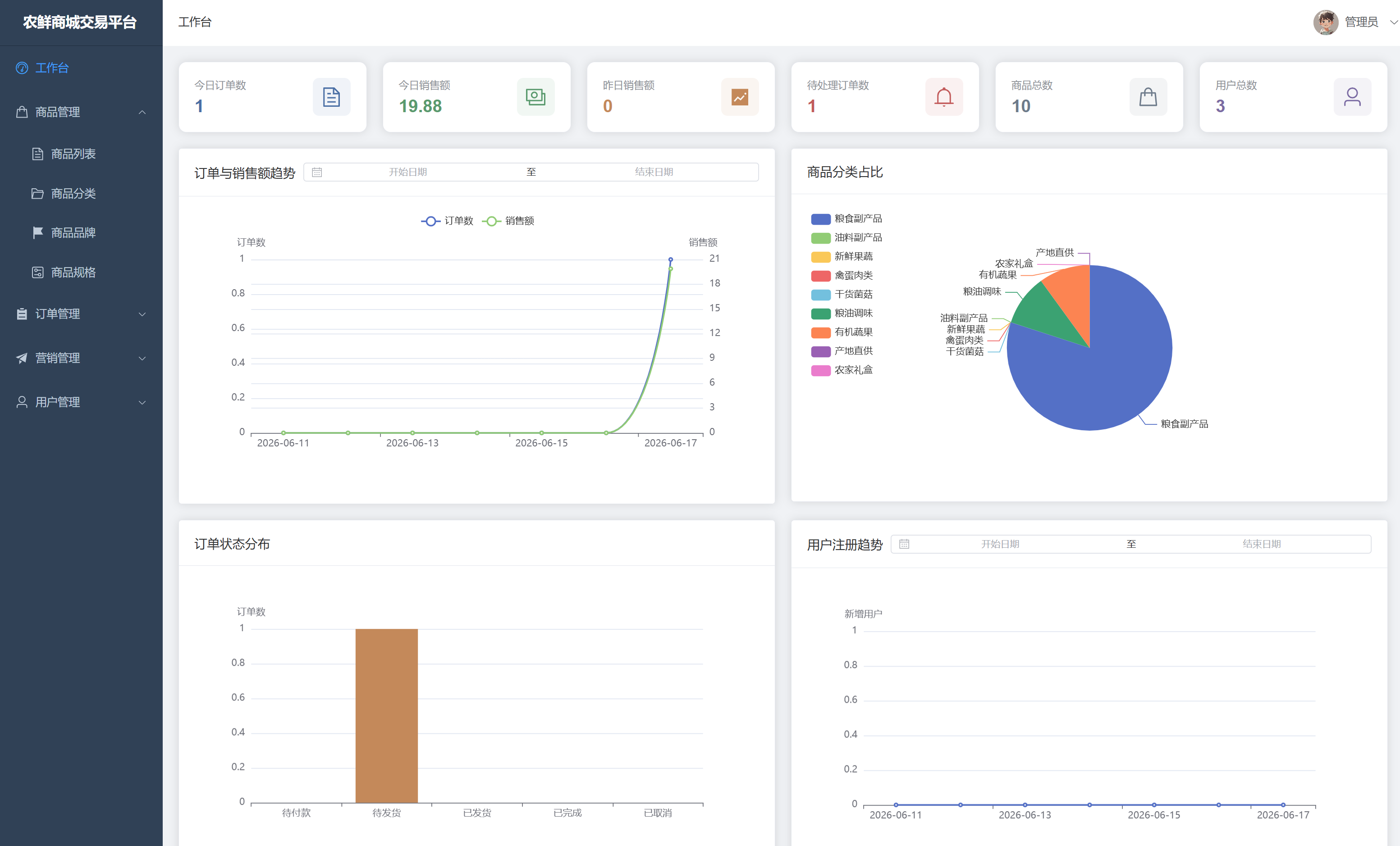Click 开始日期 field in 用户注册趋势 panel
Viewport: 1400px width, 846px height.
(x=1000, y=544)
